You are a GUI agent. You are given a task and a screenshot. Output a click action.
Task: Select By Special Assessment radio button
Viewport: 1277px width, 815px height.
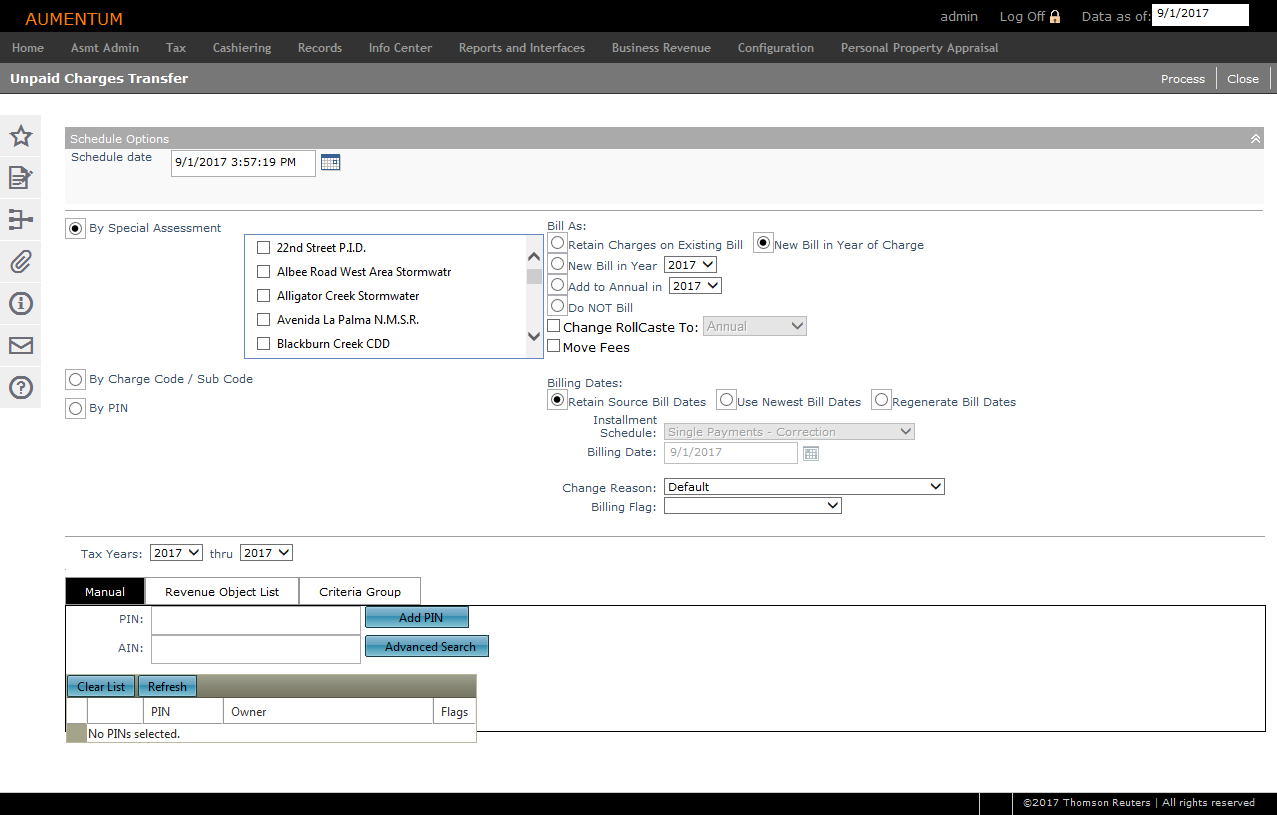coord(75,229)
